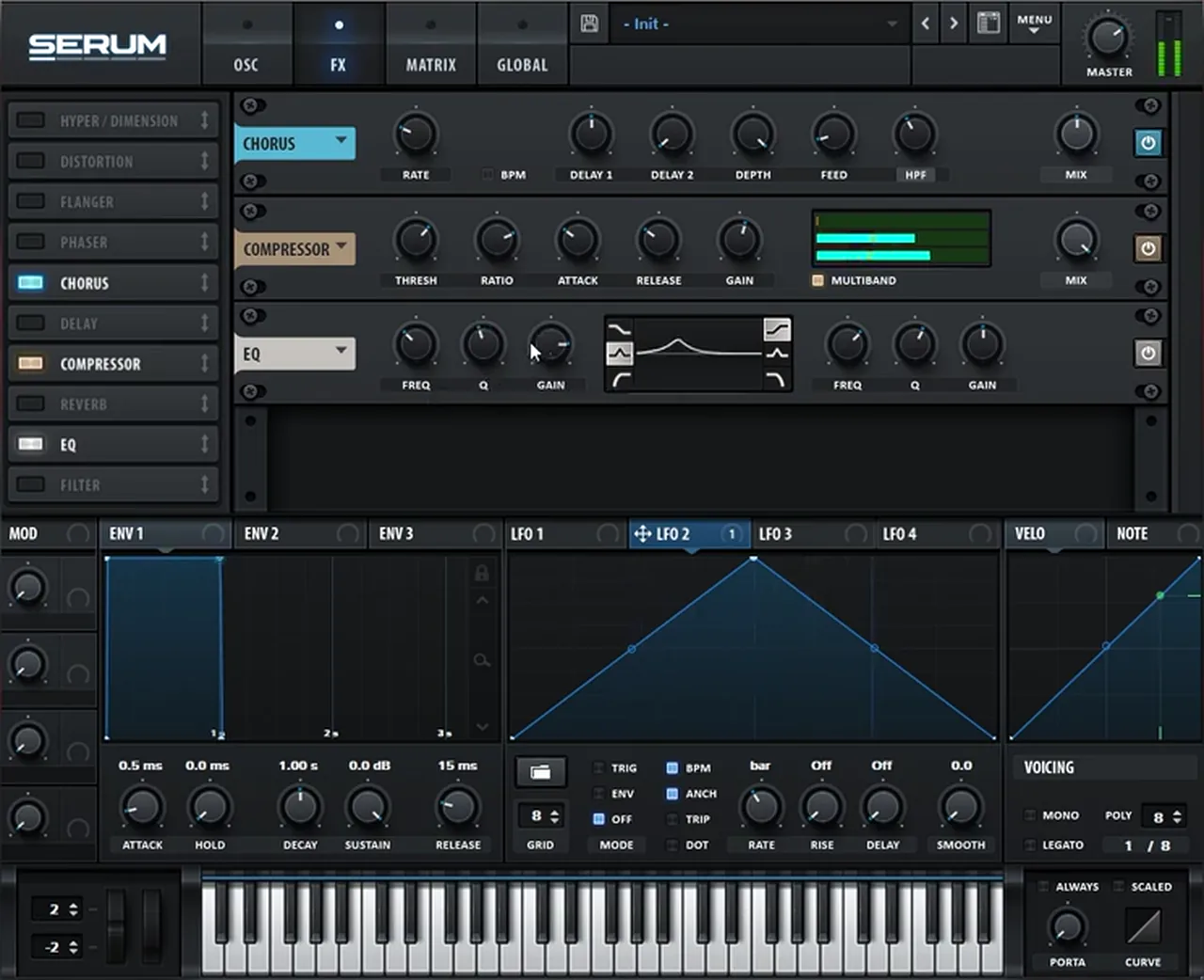Click the Hyper/Dimension reorder arrow handle
Screen dimensions: 1204x980
coord(204,120)
